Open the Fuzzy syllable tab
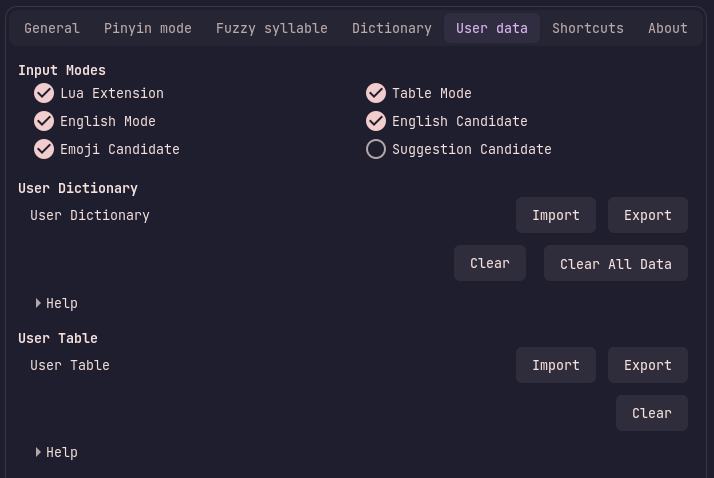 coord(271,28)
